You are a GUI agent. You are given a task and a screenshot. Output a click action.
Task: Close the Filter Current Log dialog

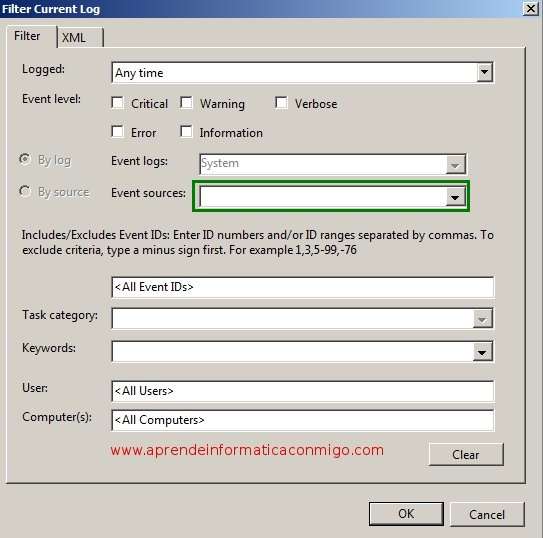tap(530, 8)
